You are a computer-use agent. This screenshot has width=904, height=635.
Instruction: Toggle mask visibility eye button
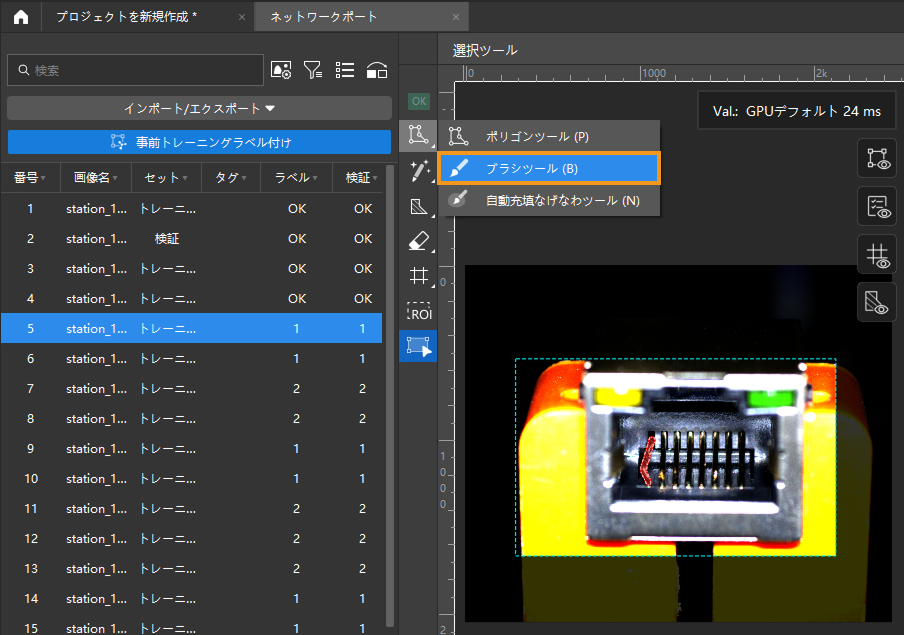tap(877, 302)
